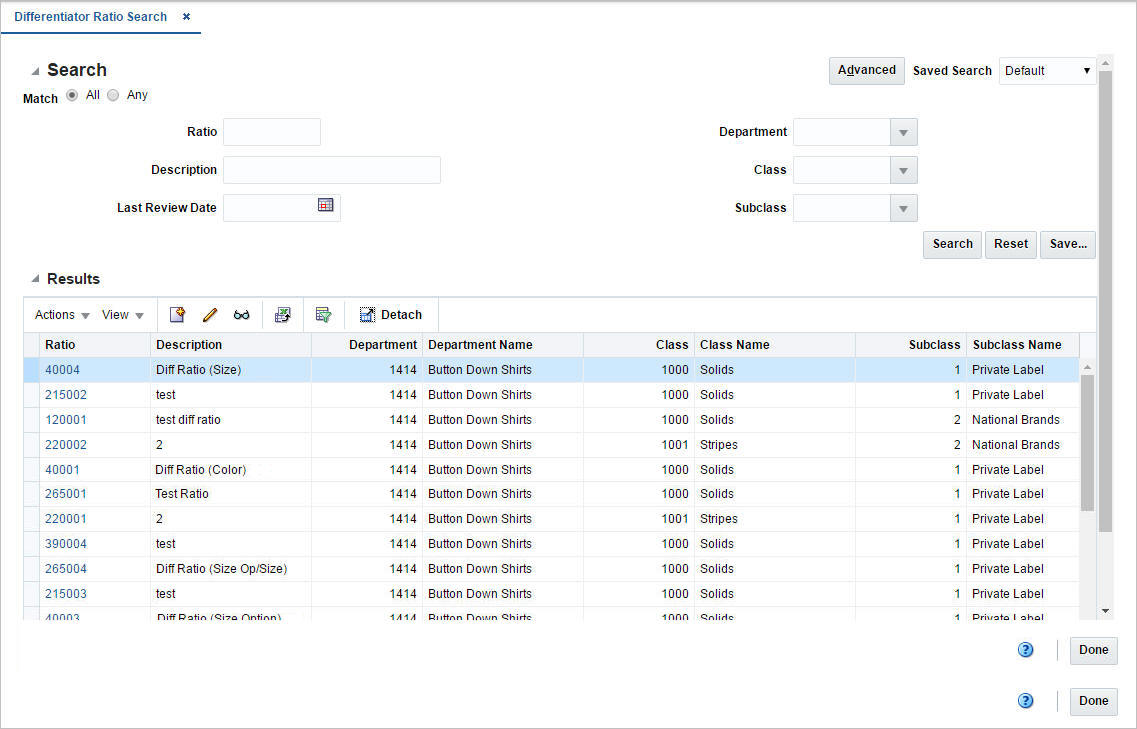This screenshot has height=729, width=1137.
Task: Click the Description input field
Action: (331, 169)
